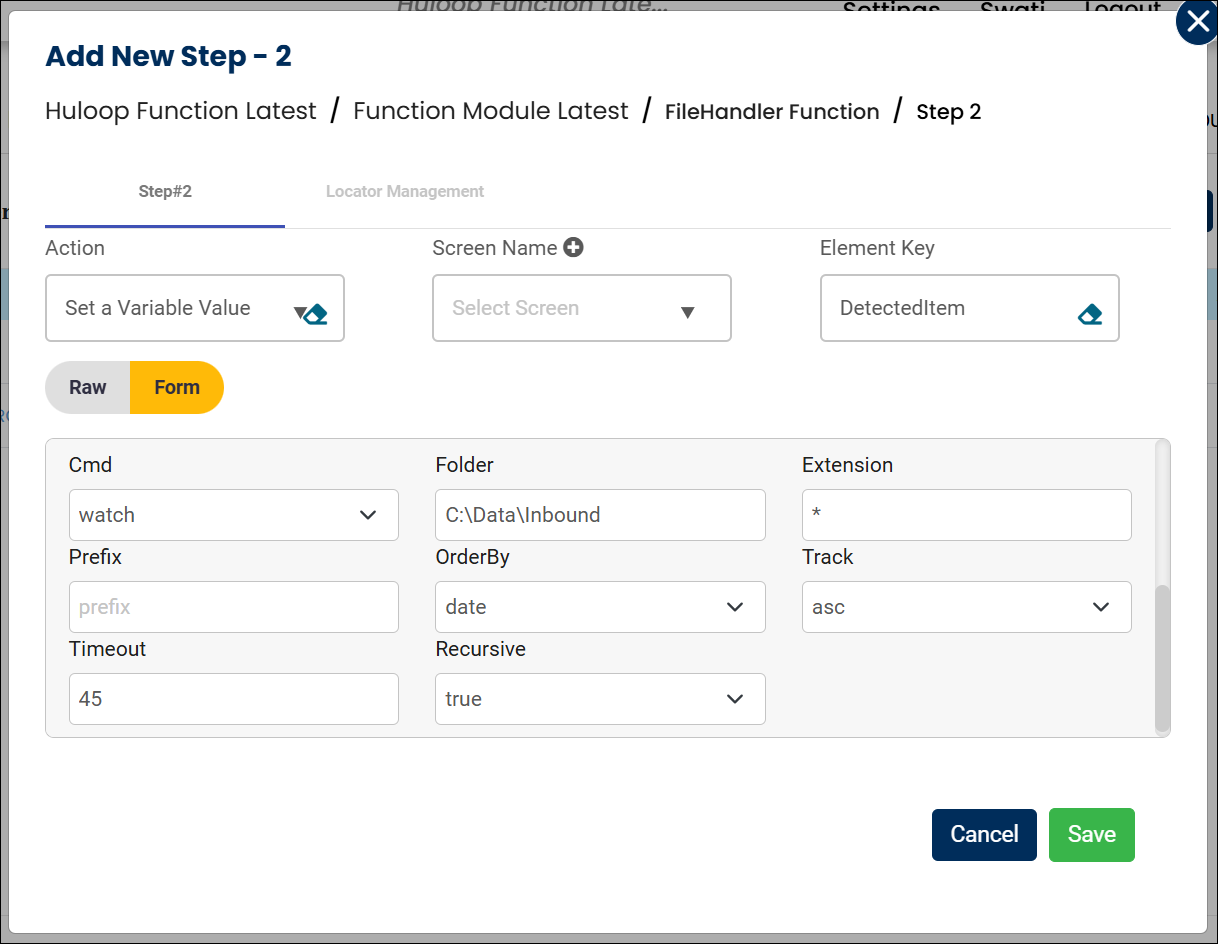Open the Track dropdown set to asc

click(966, 607)
